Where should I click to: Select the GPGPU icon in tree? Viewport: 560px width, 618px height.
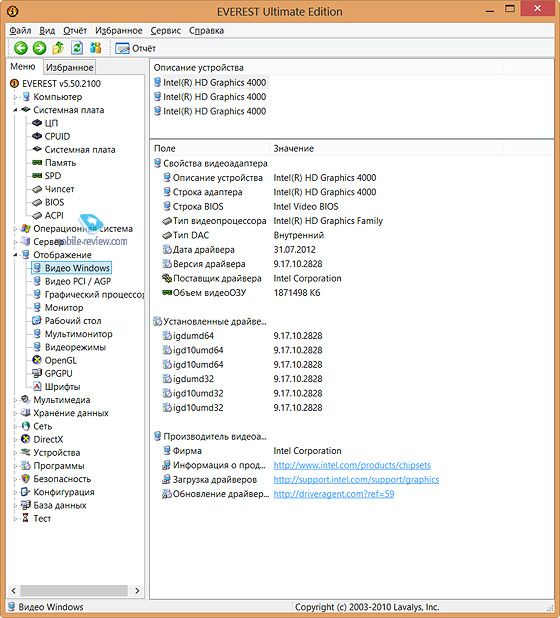[37, 373]
